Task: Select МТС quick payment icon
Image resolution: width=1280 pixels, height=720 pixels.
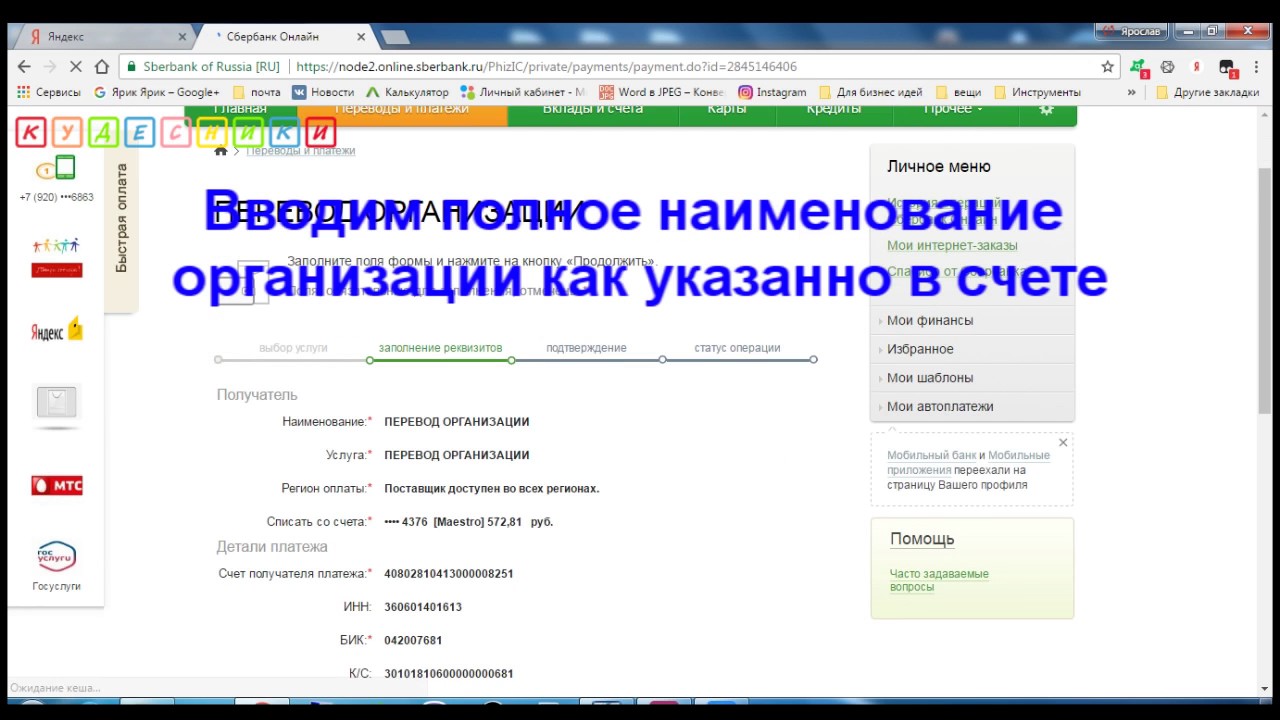Action: coord(56,486)
